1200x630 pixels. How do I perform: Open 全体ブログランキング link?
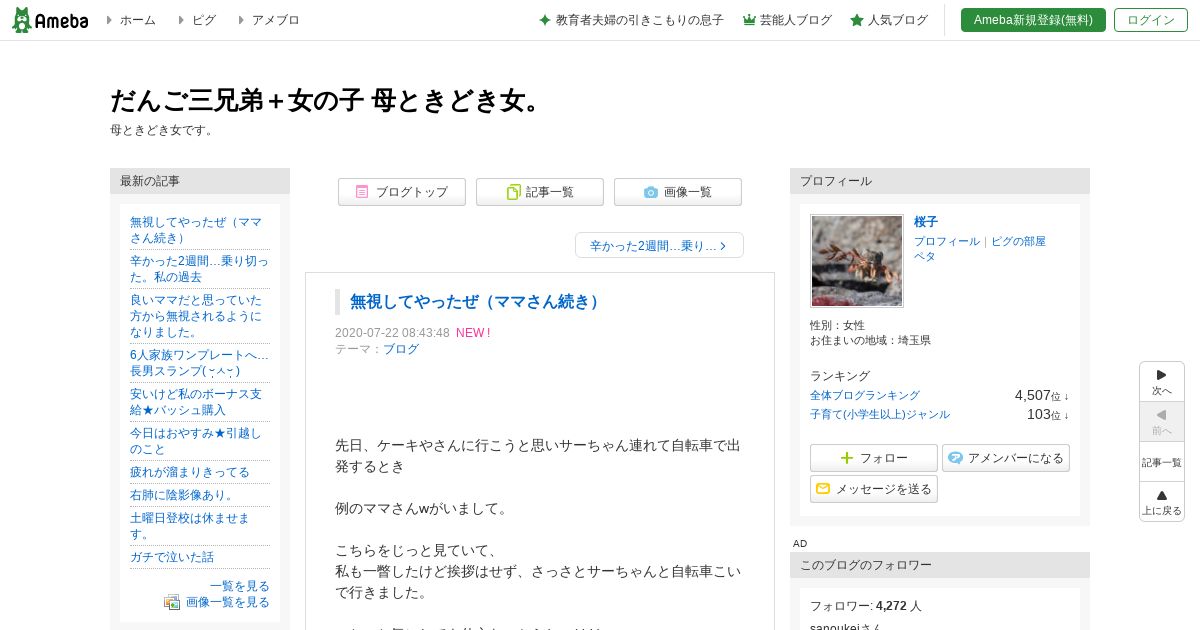point(865,396)
